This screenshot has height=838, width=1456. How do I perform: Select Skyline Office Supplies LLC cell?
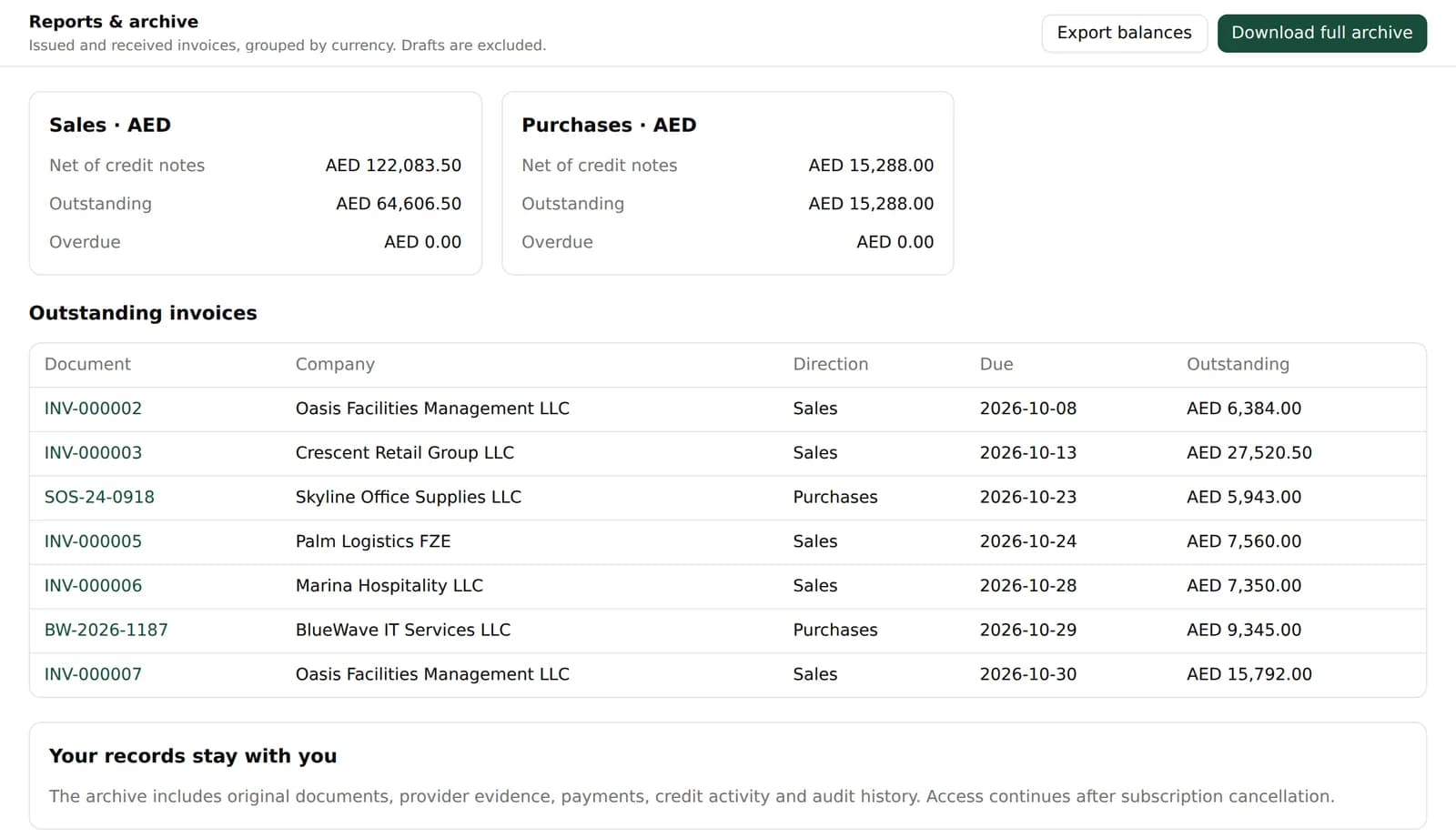[x=409, y=497]
